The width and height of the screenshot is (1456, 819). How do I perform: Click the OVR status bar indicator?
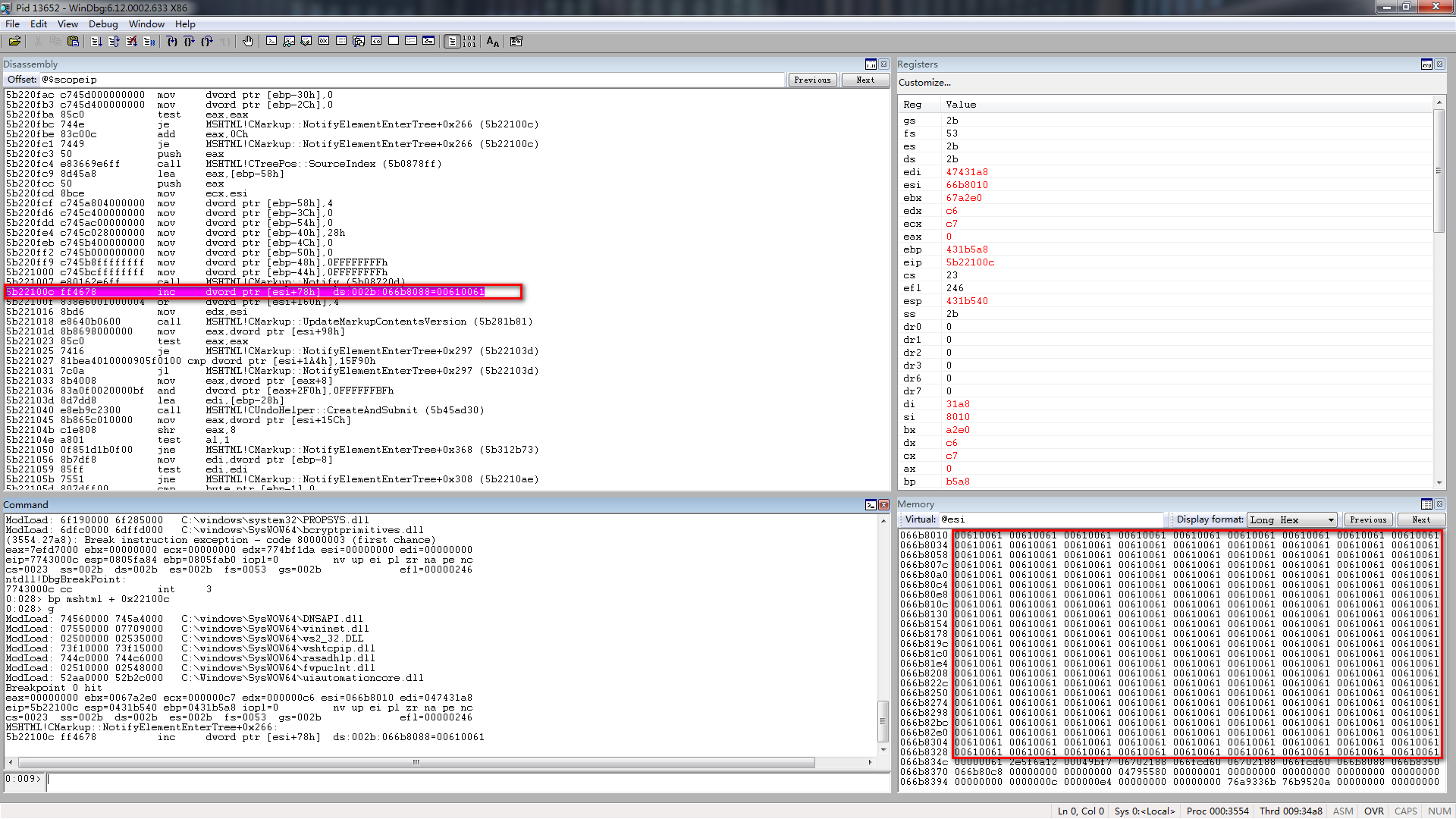tap(1373, 811)
